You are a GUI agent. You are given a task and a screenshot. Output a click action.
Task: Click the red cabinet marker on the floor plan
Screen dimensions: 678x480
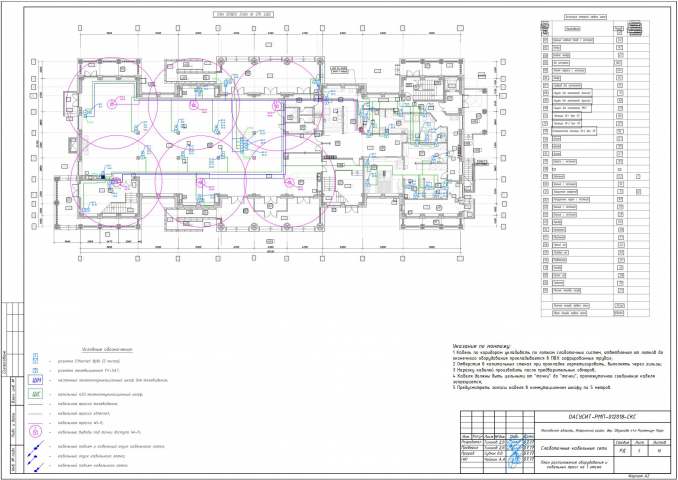tap(361, 129)
